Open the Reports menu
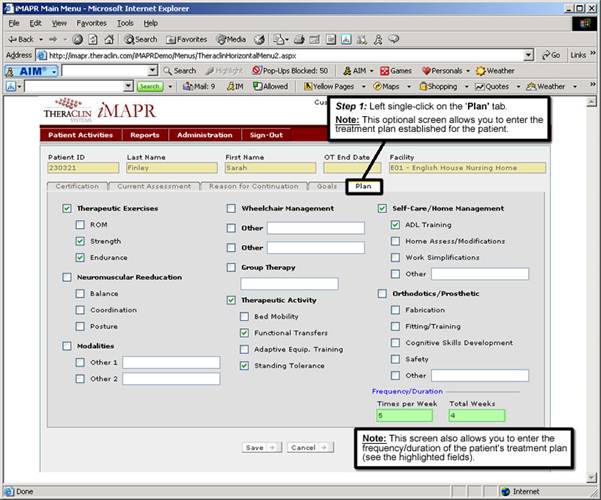This screenshot has width=601, height=500. (x=144, y=135)
